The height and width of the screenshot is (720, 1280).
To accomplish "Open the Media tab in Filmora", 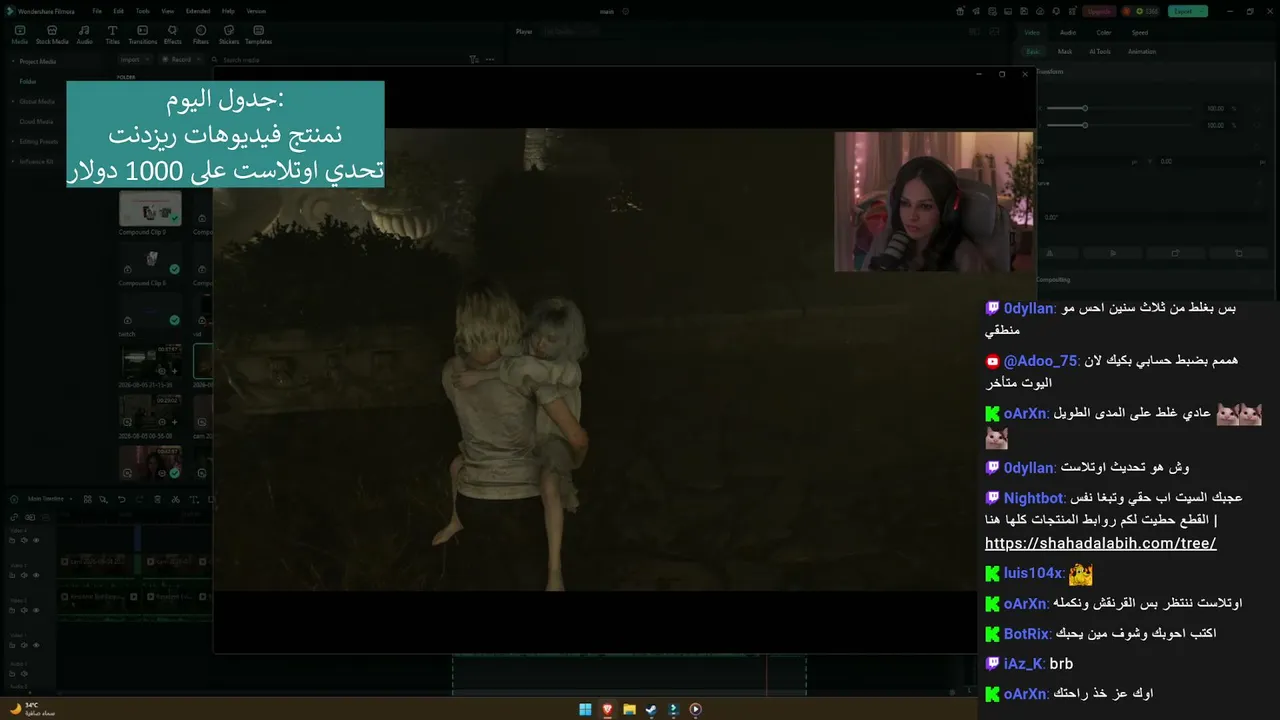I will point(19,35).
